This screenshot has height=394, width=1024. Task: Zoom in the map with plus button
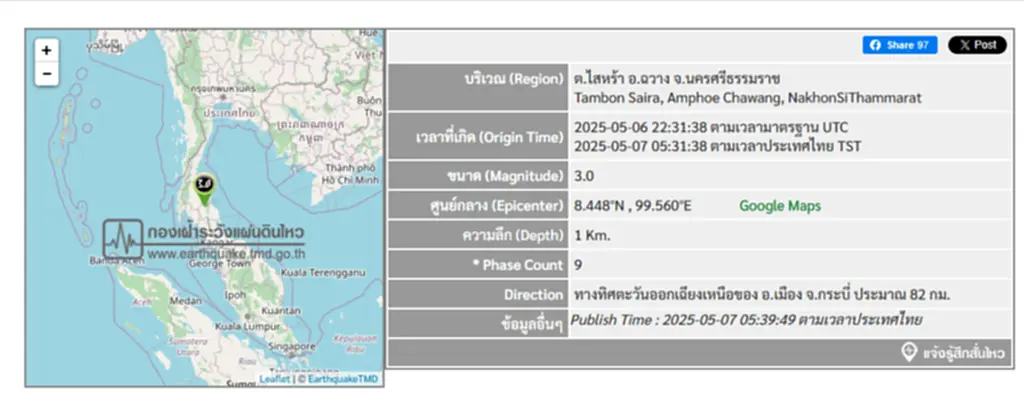[x=46, y=51]
